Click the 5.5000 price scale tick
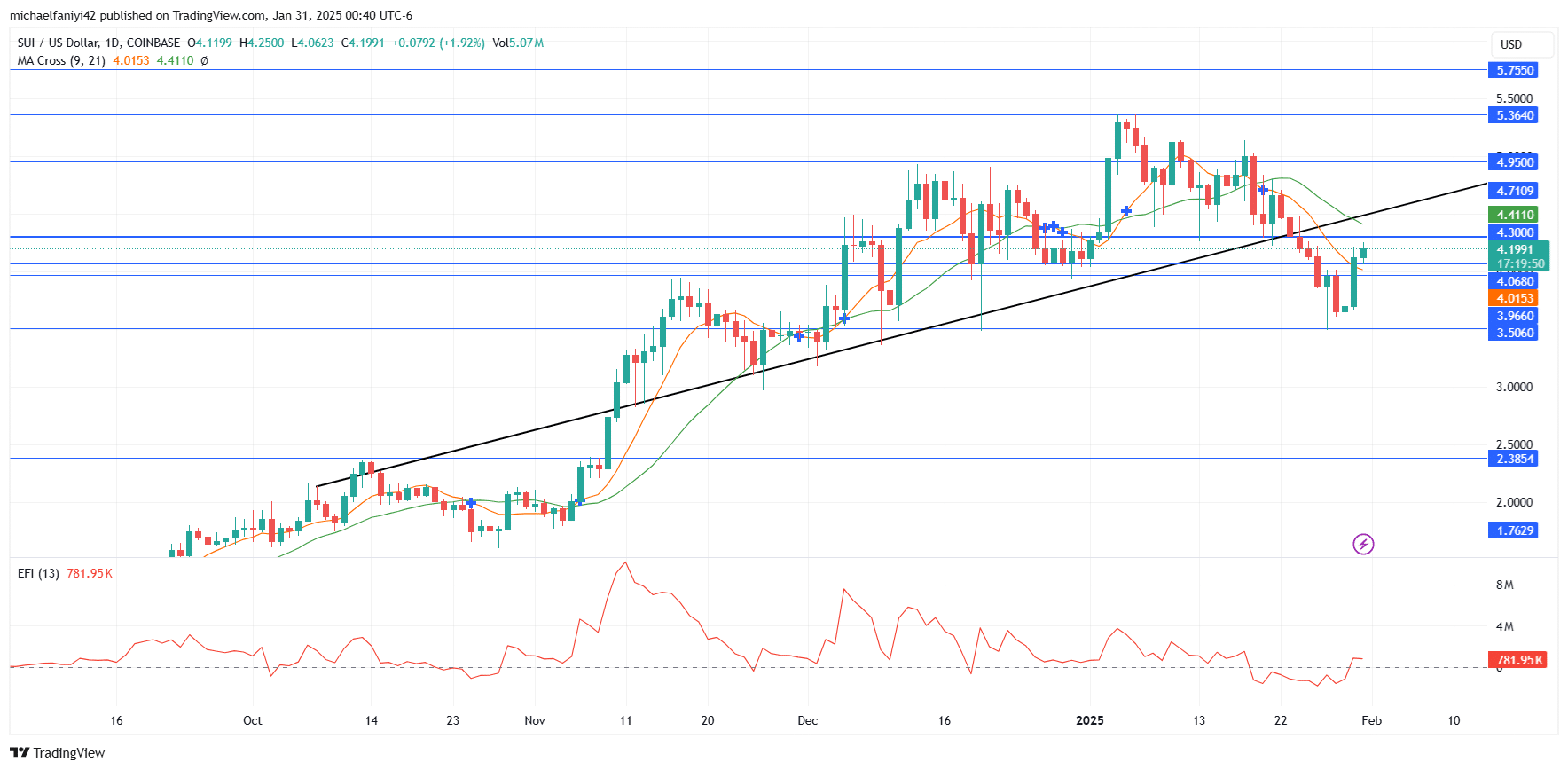 coord(1514,98)
